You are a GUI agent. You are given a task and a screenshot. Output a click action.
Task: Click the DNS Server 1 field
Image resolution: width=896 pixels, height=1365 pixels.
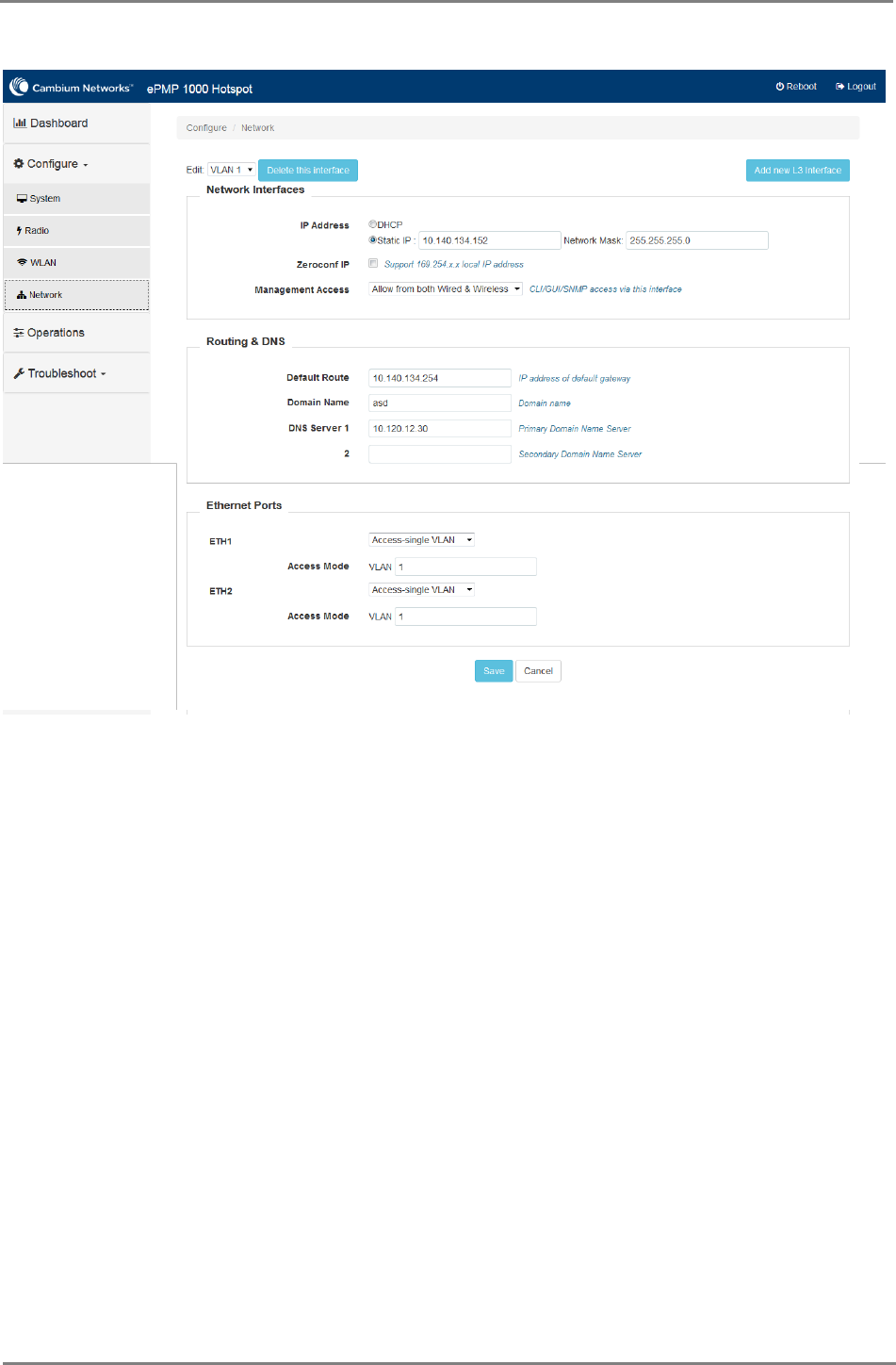(x=440, y=429)
